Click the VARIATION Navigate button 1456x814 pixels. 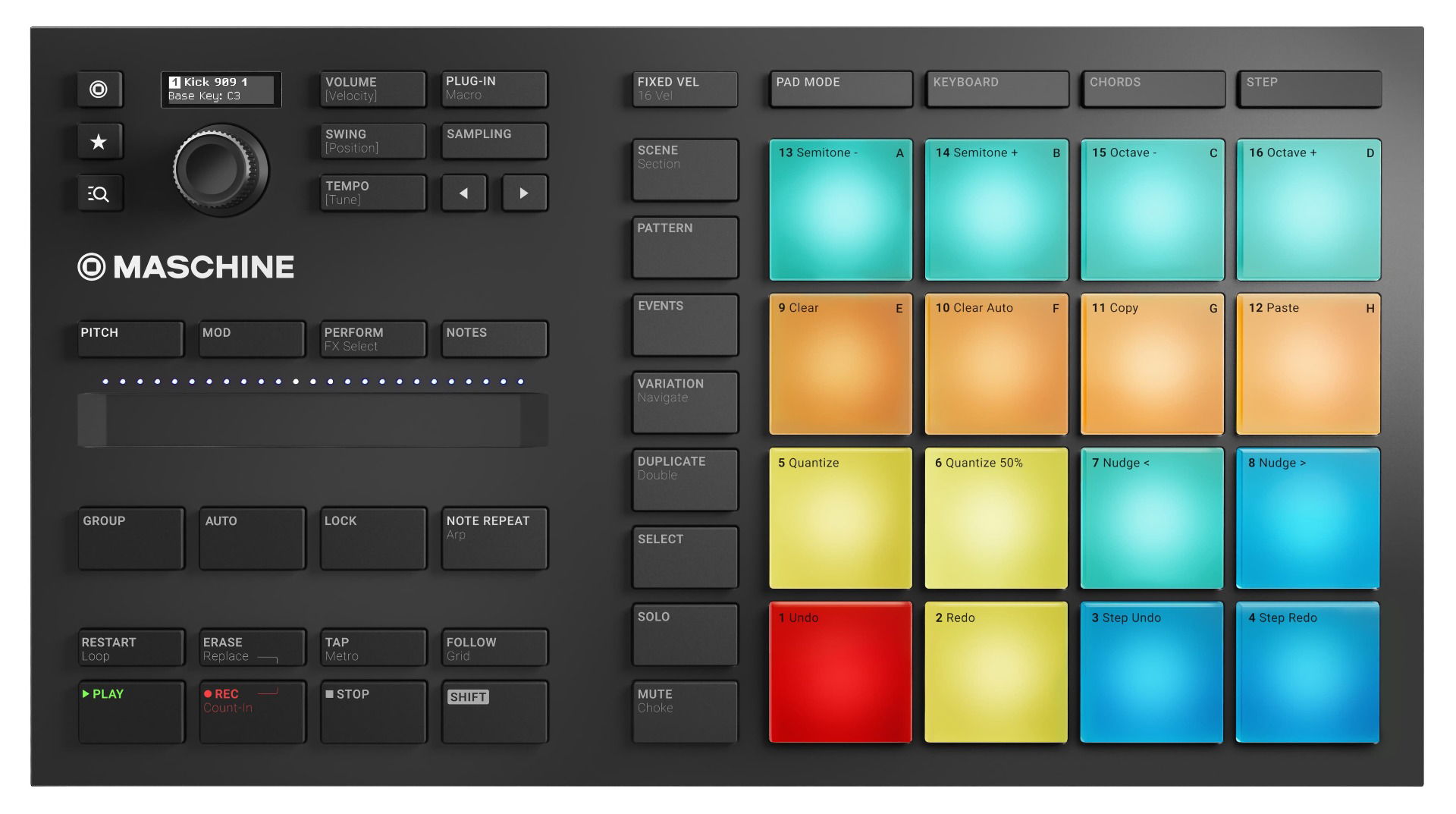(685, 403)
